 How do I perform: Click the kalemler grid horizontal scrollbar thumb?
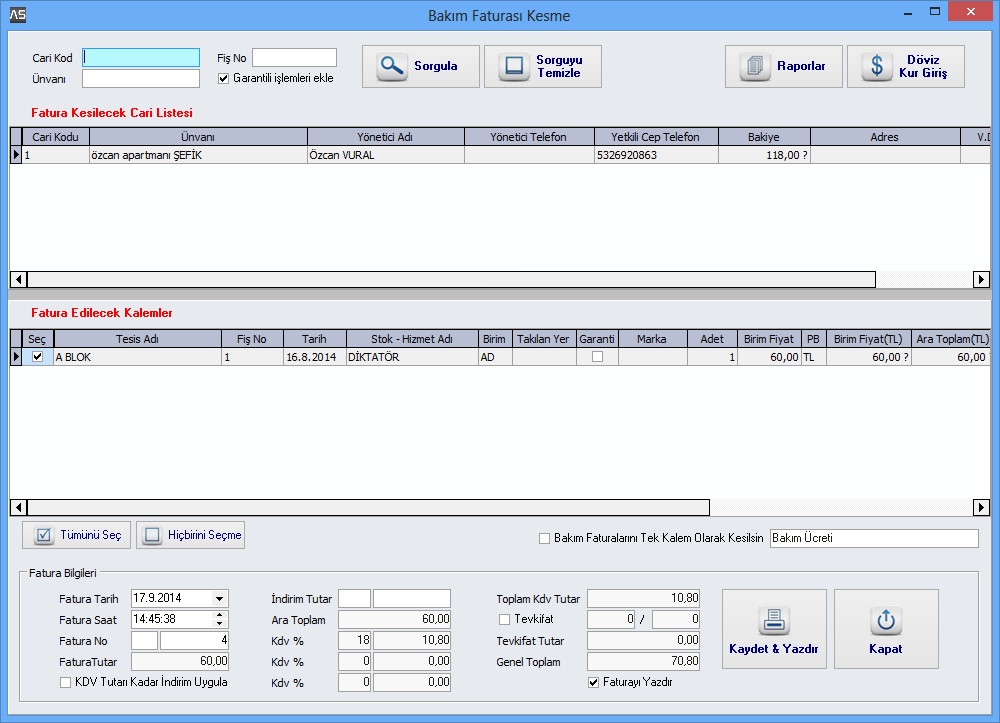(368, 508)
